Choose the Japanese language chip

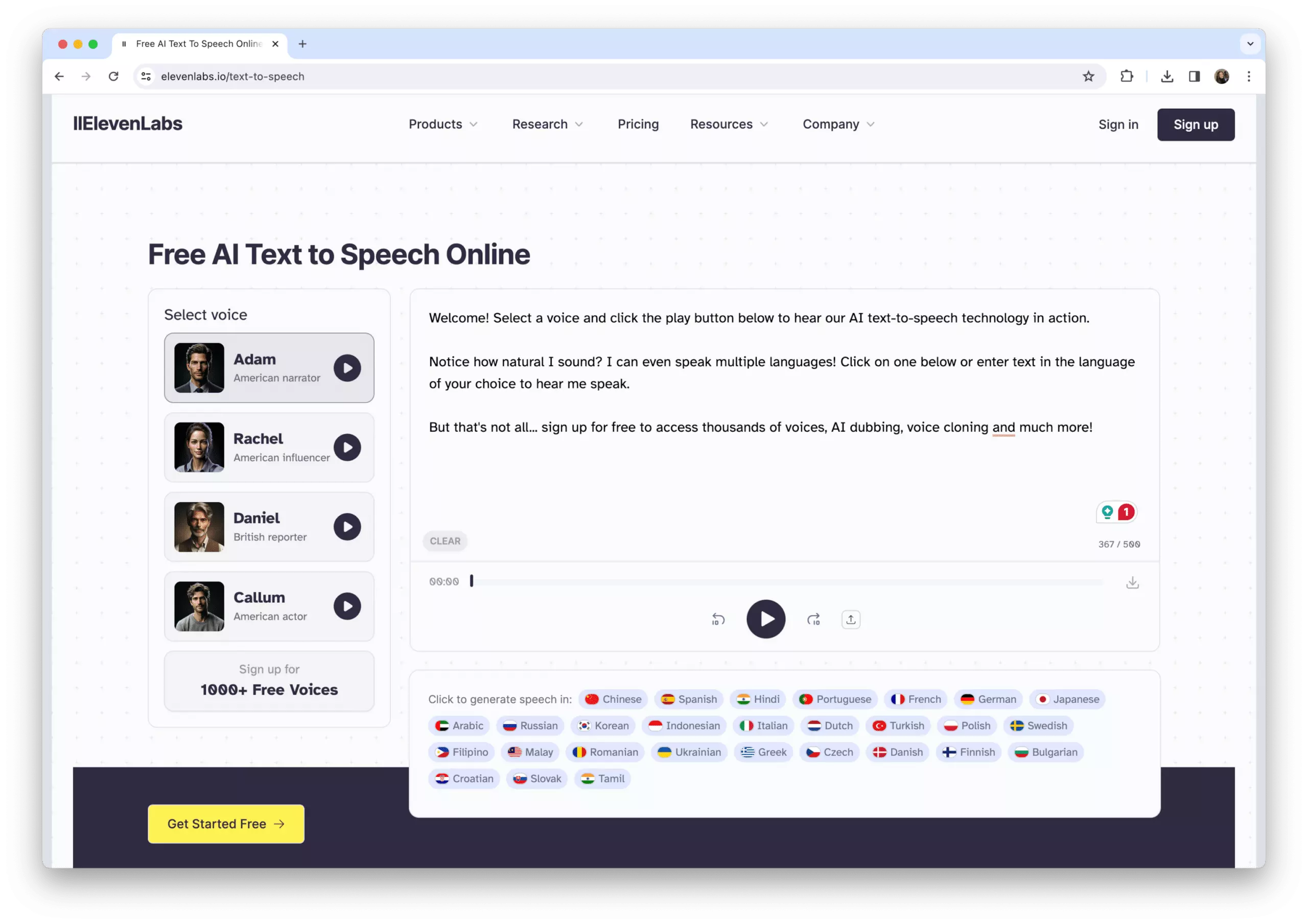(1067, 699)
